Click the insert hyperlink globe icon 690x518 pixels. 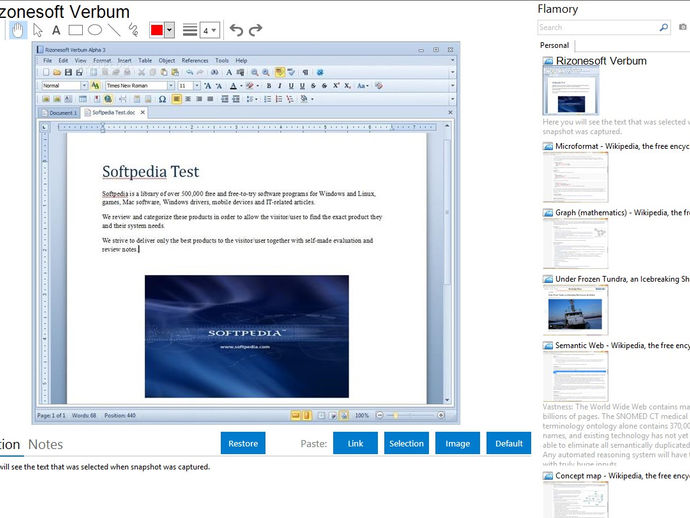[x=108, y=99]
